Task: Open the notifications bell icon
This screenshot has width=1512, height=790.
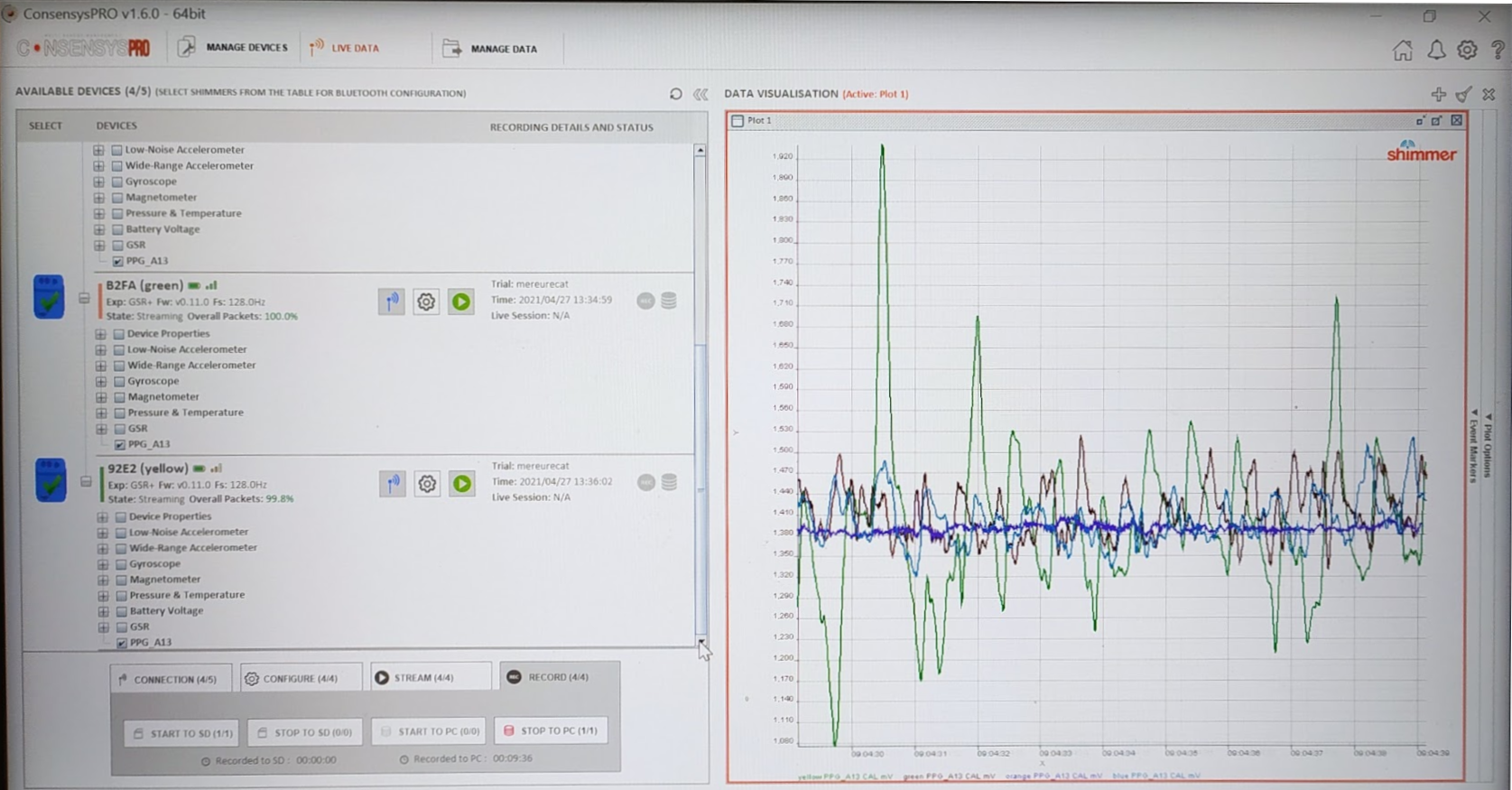Action: tap(1435, 51)
